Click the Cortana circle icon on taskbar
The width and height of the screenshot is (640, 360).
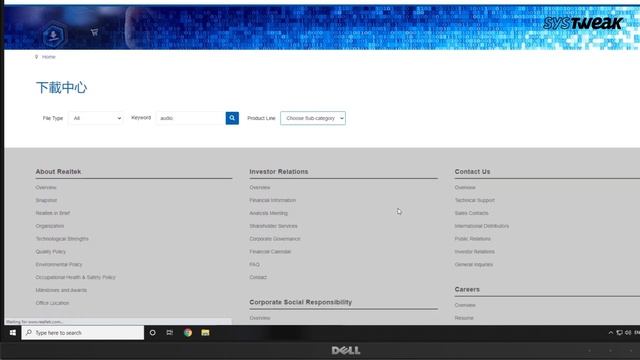pos(152,333)
